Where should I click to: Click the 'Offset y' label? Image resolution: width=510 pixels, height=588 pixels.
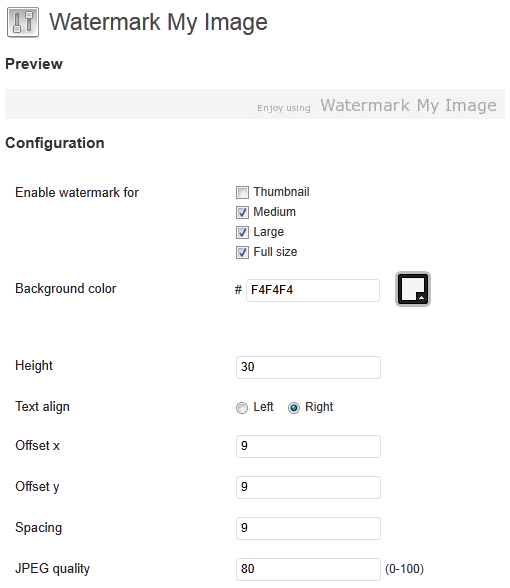pyautogui.click(x=37, y=487)
